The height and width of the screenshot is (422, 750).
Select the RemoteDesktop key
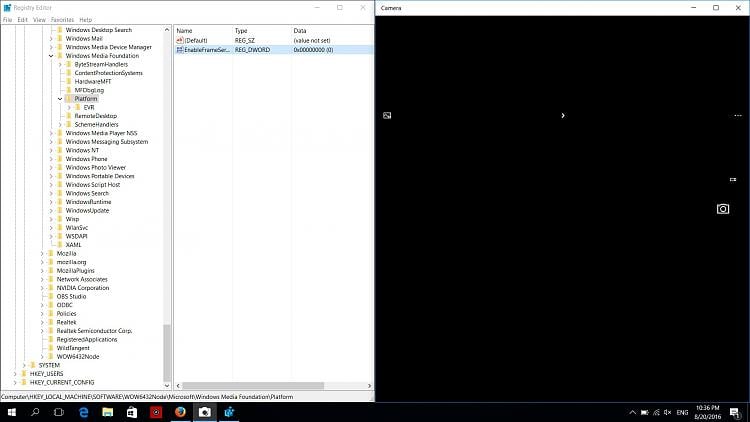coord(96,116)
